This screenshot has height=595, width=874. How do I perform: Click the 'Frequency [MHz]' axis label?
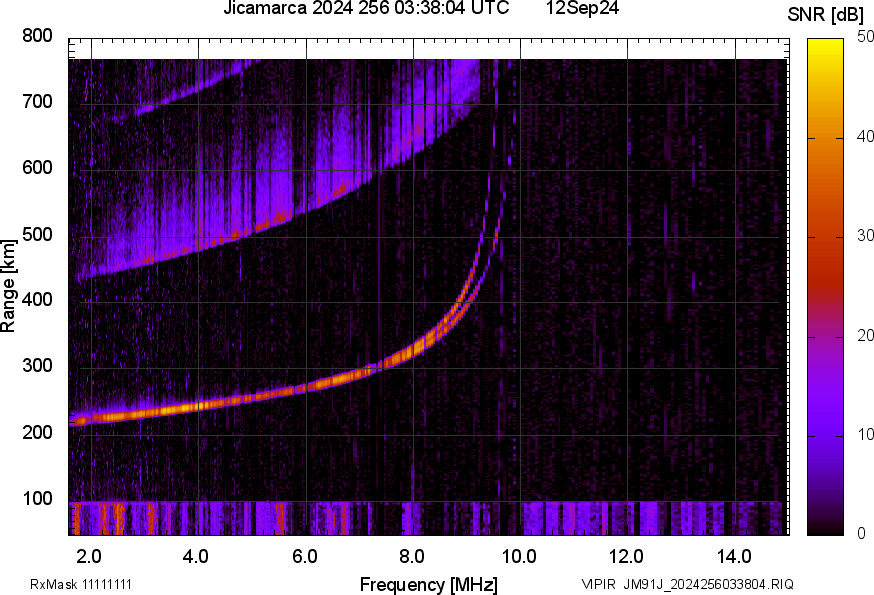(x=429, y=584)
